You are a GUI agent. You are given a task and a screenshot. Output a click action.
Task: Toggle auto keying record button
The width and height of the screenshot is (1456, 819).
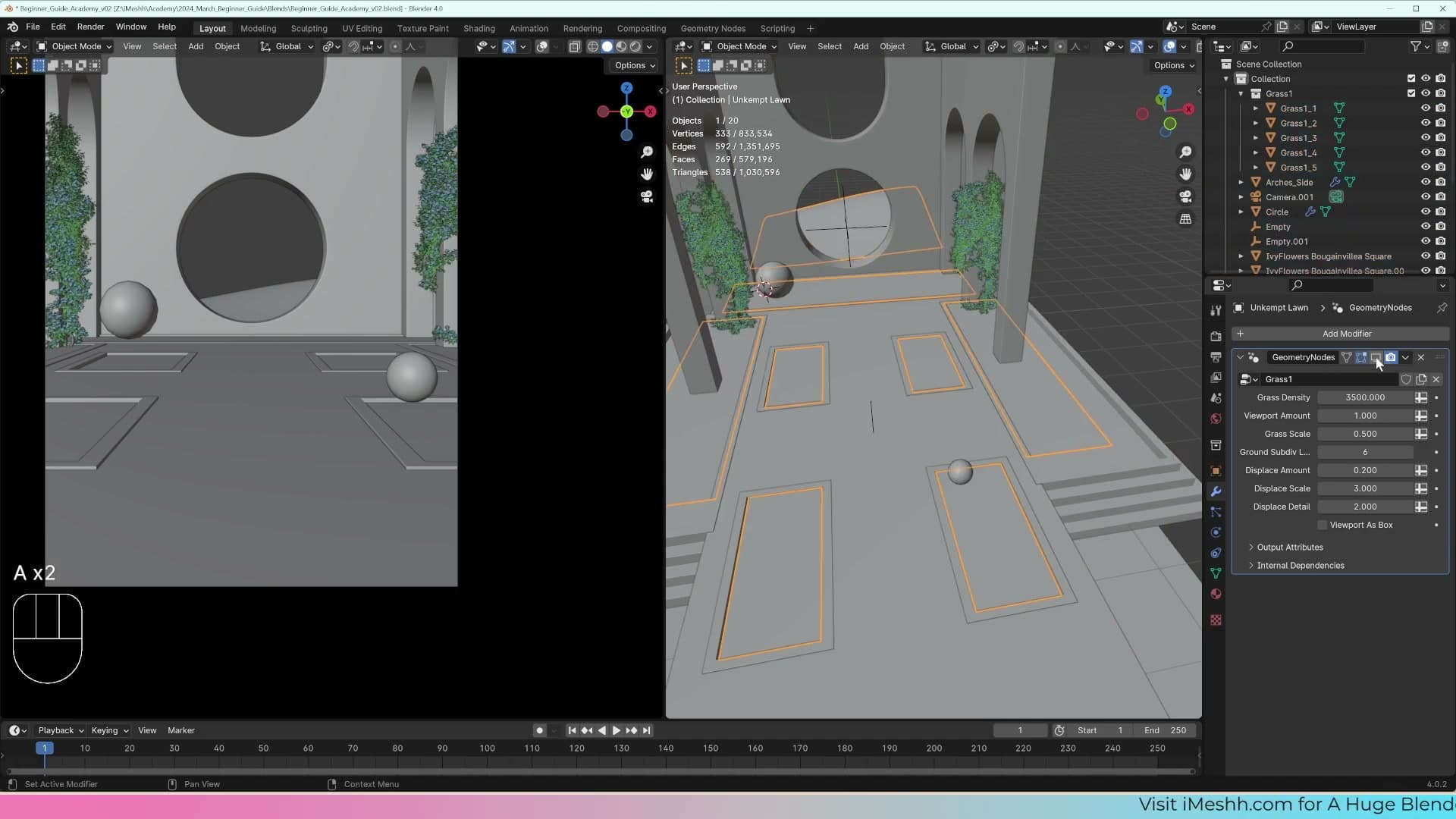tap(539, 730)
